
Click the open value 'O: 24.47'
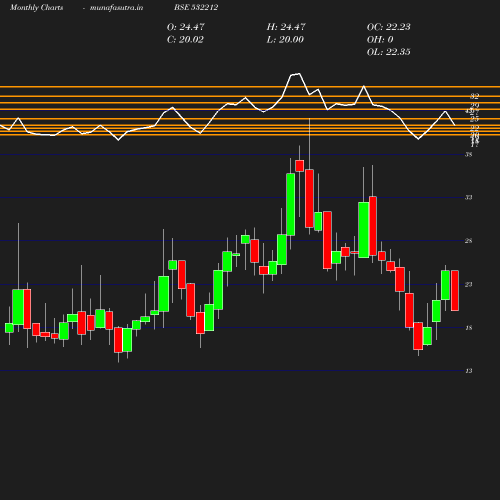click(x=186, y=27)
